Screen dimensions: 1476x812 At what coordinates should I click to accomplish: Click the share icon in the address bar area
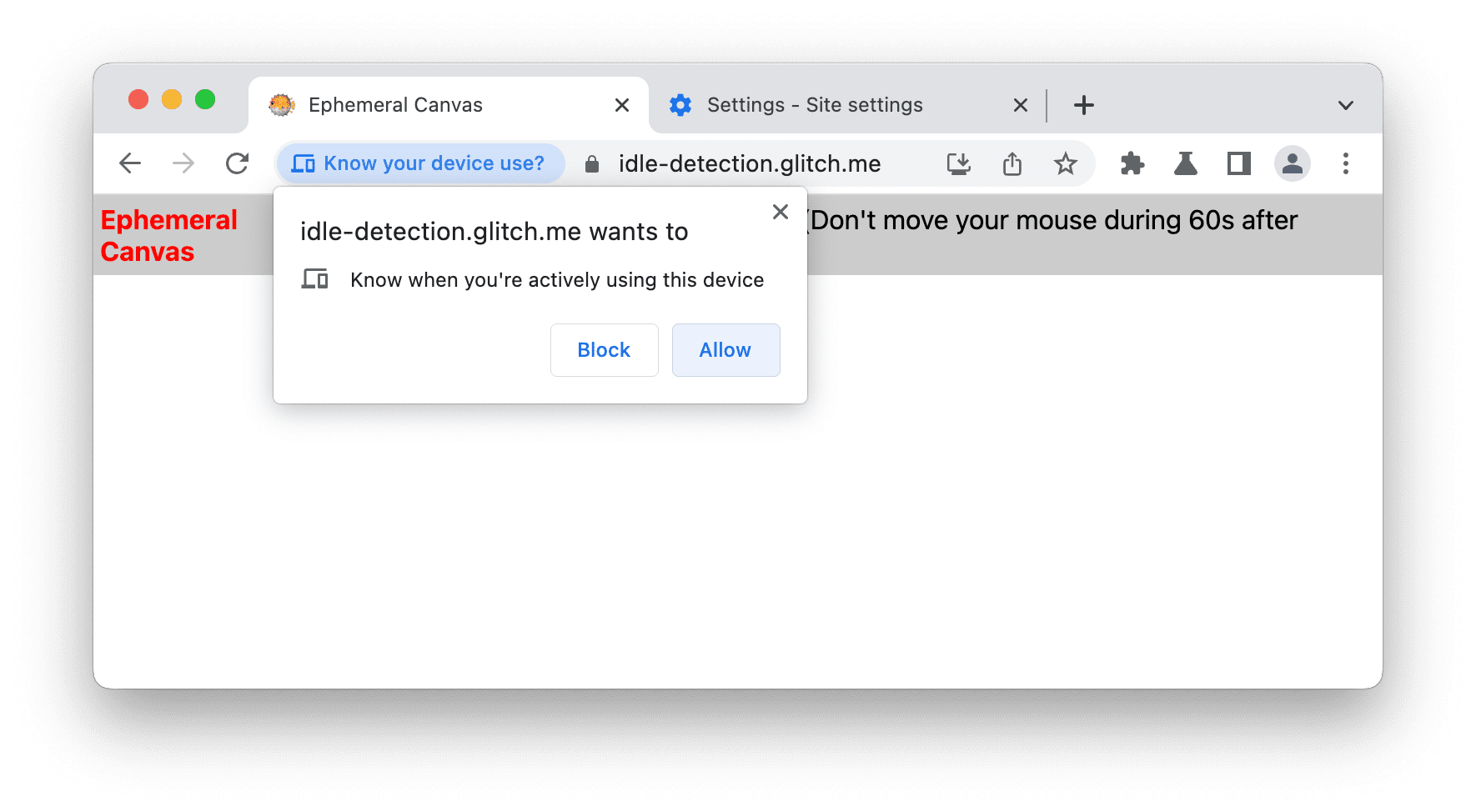(1012, 163)
